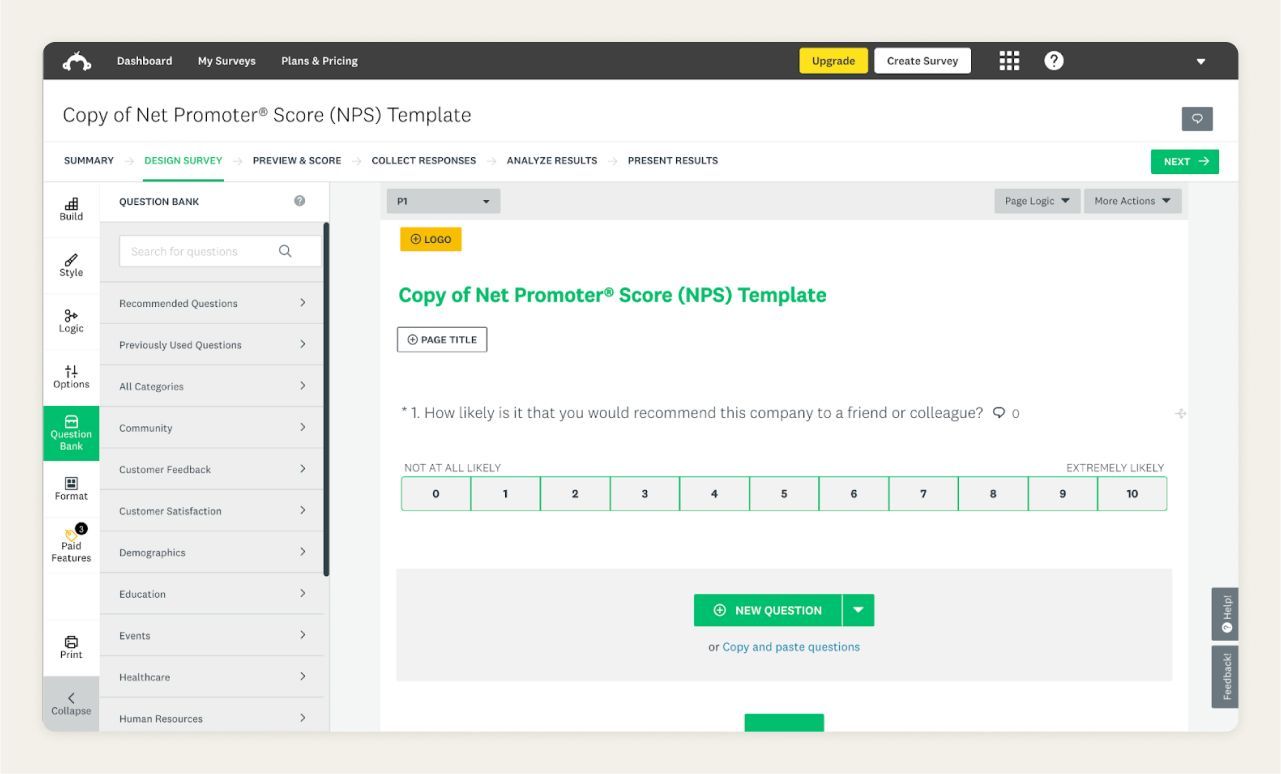Open comments speech bubble icon top right
The width and height of the screenshot is (1281, 774).
[1196, 119]
